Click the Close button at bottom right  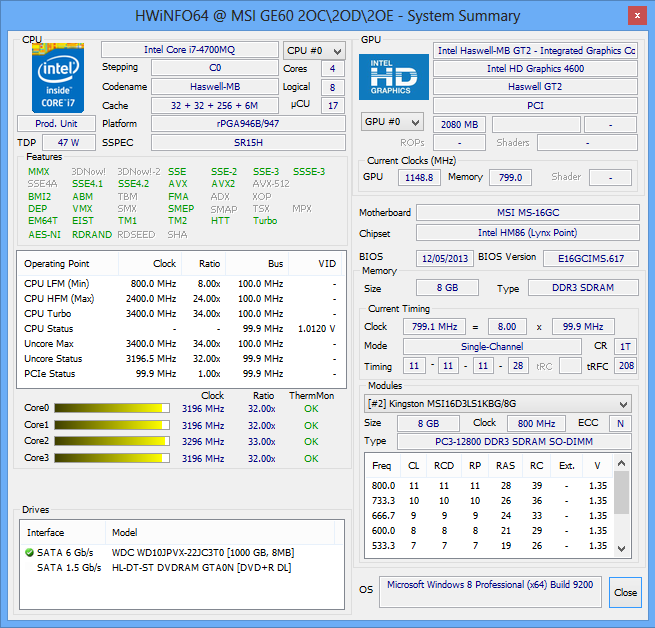point(625,592)
